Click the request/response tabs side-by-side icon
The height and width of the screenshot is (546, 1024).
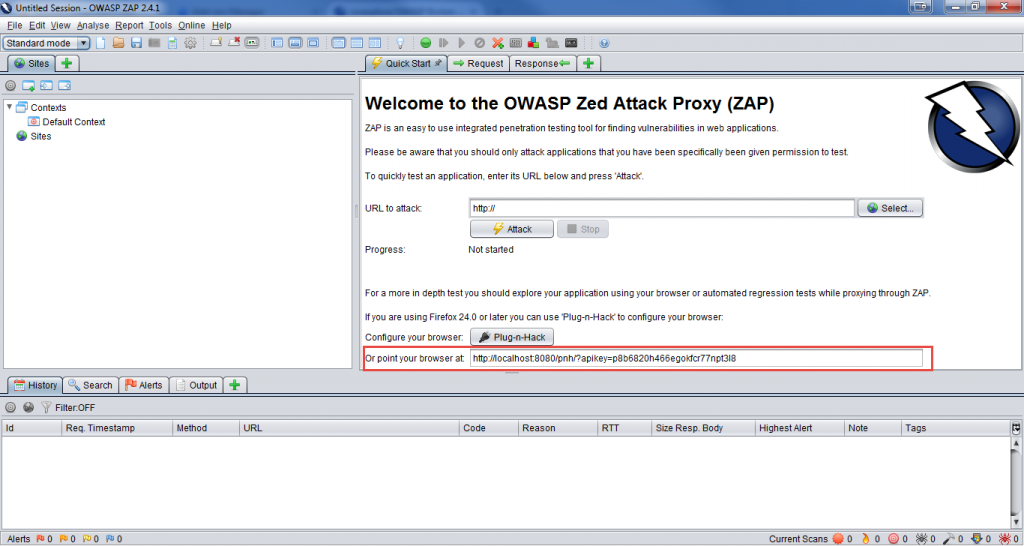374,43
